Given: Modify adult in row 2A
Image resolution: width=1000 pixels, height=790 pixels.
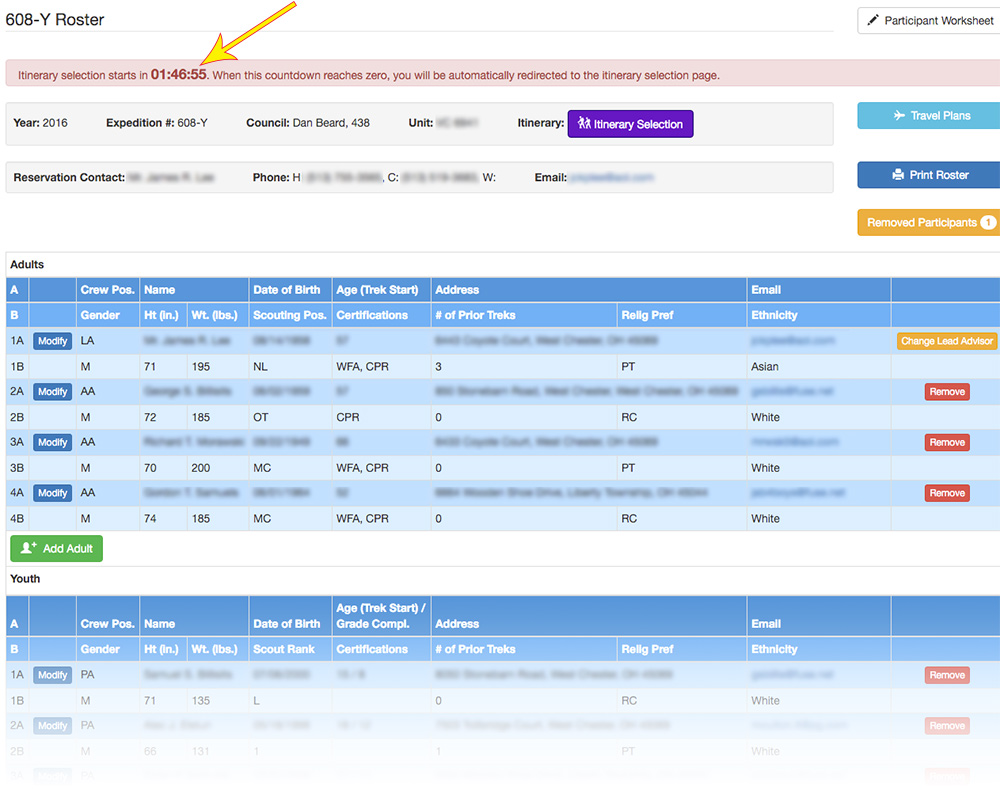Looking at the screenshot, I should tap(52, 391).
